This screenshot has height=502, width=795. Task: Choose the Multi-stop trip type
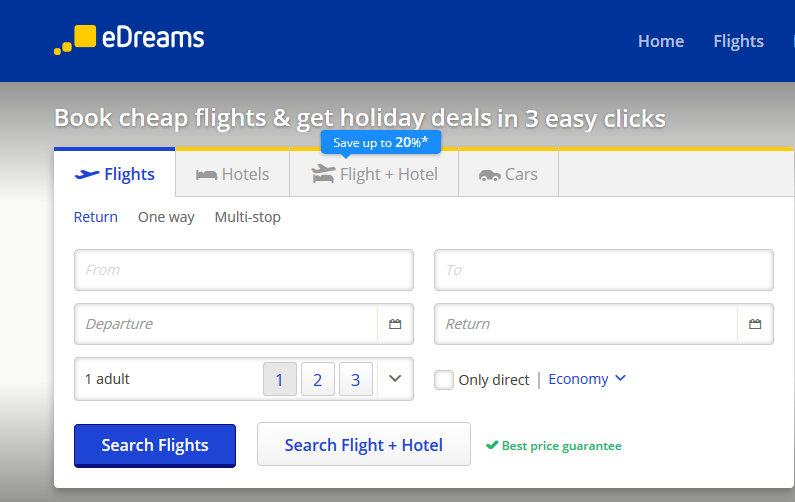coord(247,217)
